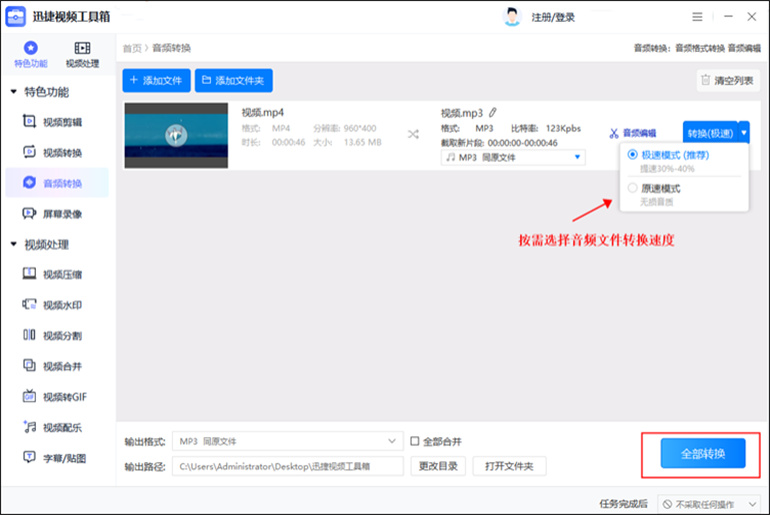Click the 添加文件 button
The image size is (770, 515).
point(156,81)
